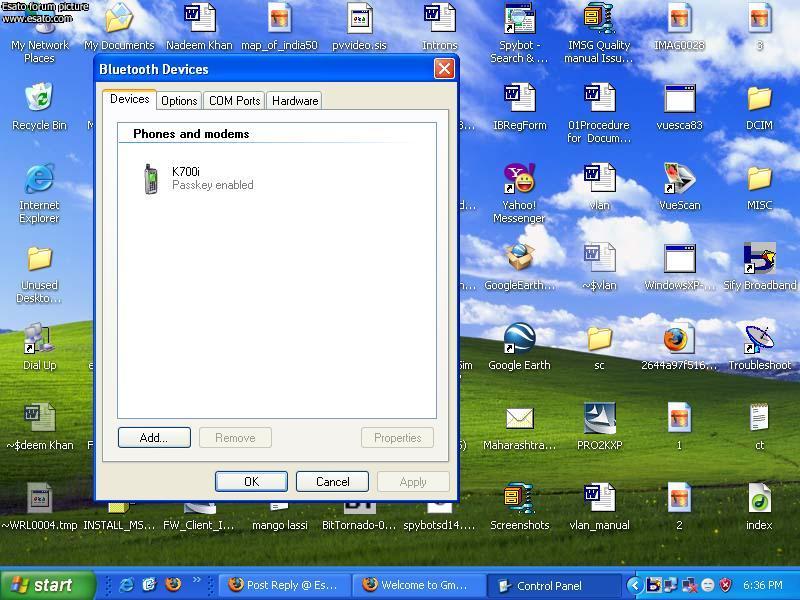Open My Network Places desktop icon
This screenshot has height=600, width=800.
(39, 20)
